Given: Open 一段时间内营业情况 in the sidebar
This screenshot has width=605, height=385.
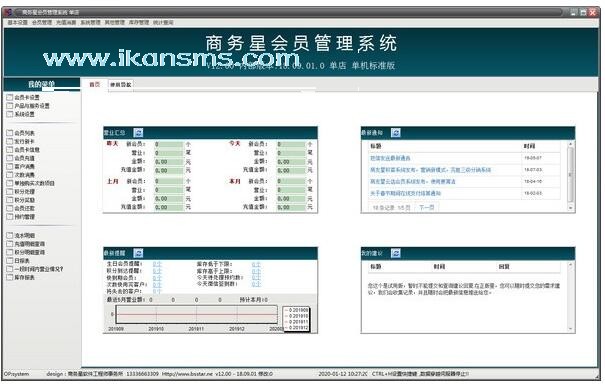Looking at the screenshot, I should coord(35,269).
